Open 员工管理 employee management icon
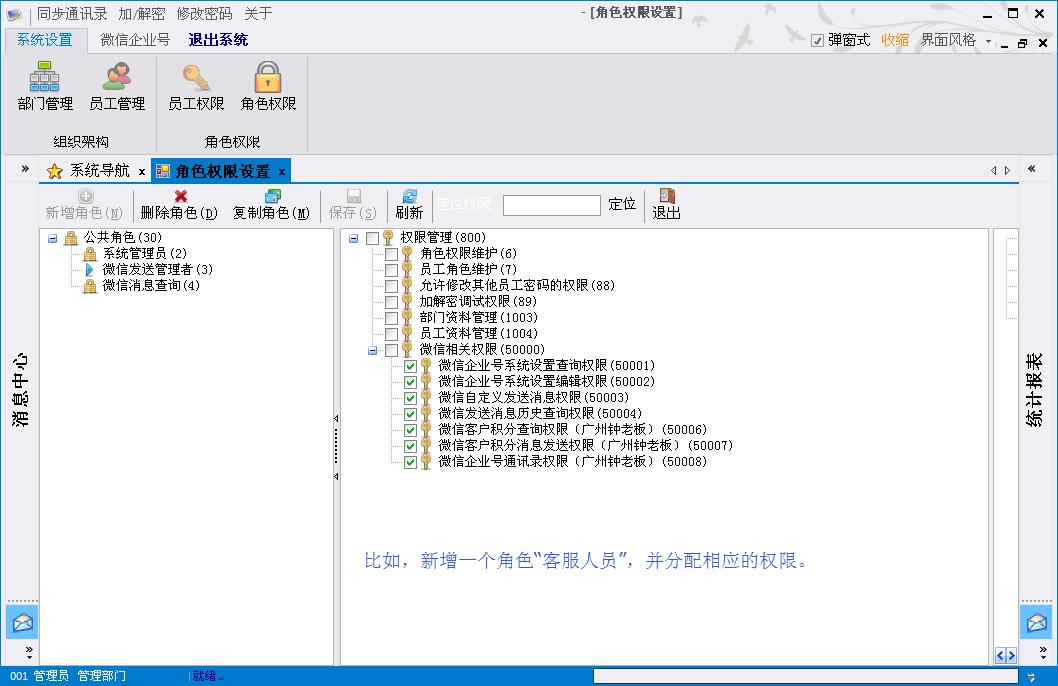1058x686 pixels. [117, 78]
